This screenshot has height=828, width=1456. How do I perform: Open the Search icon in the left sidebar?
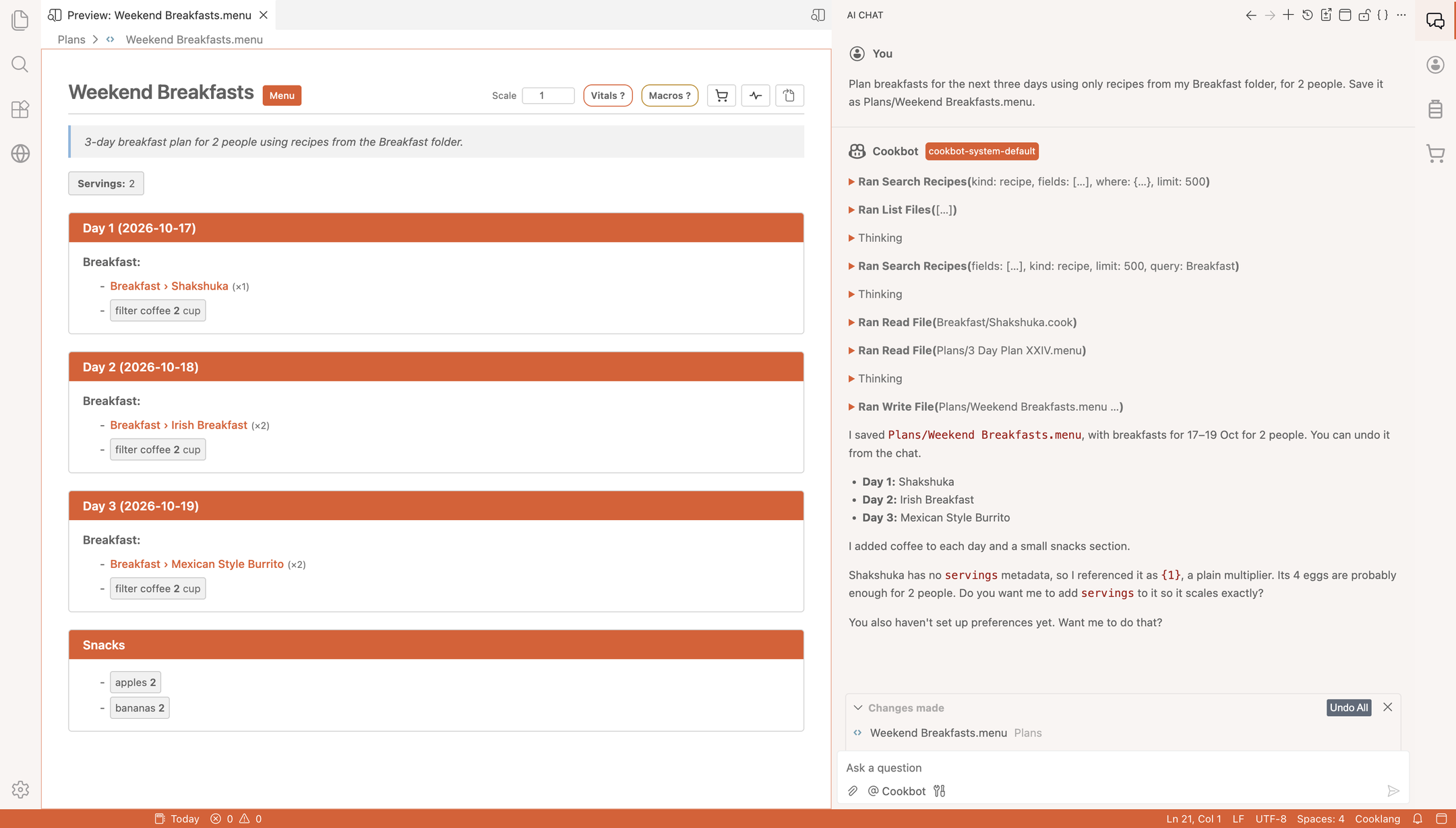pyautogui.click(x=20, y=65)
